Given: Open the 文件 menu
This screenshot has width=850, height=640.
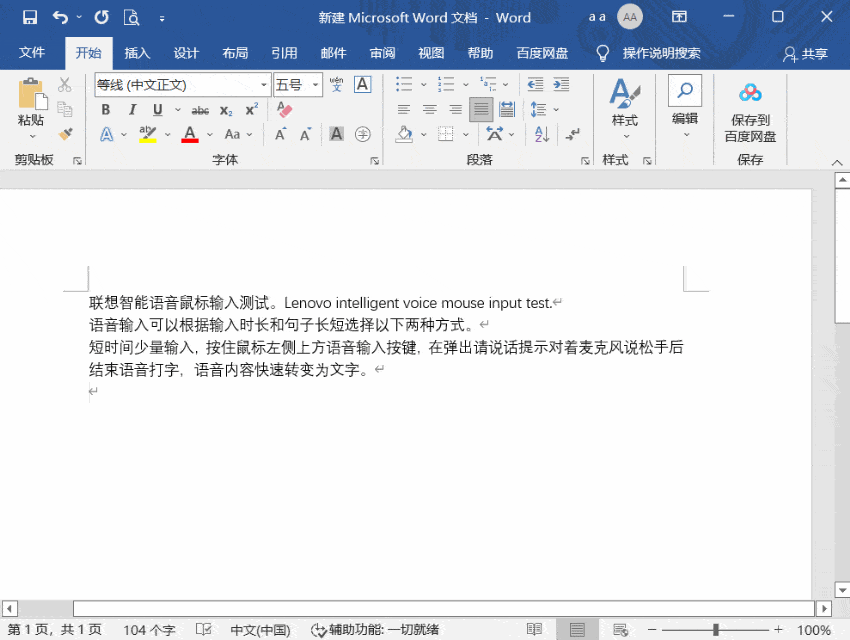Looking at the screenshot, I should 33,53.
